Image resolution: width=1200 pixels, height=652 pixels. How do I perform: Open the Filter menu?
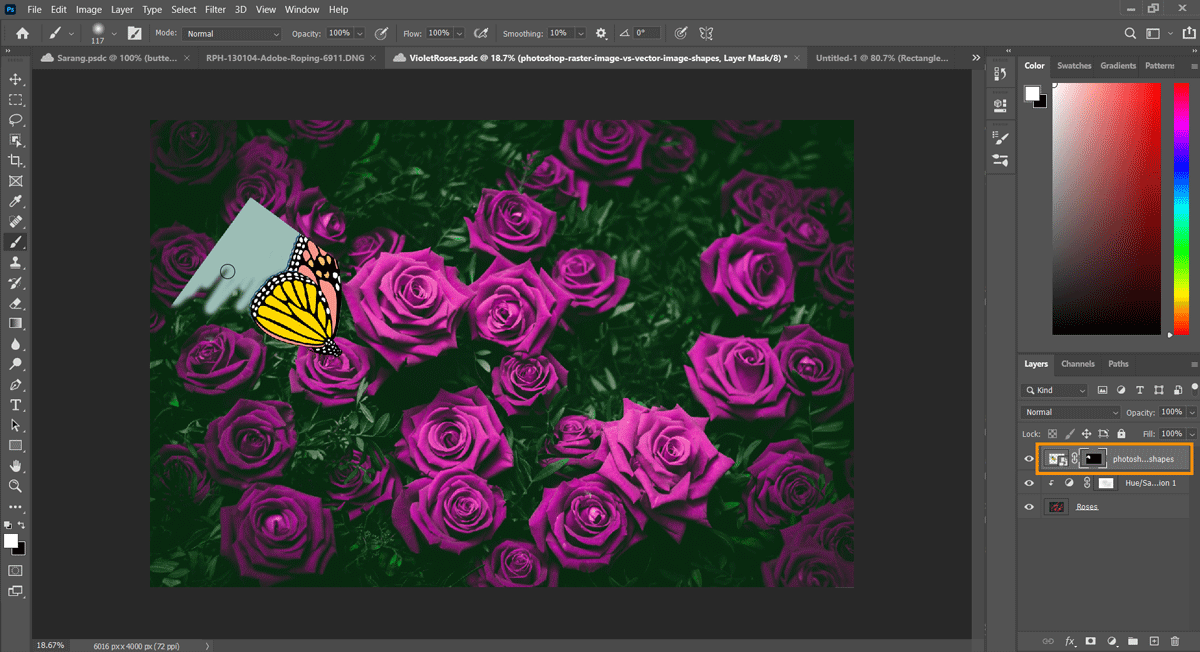coord(215,9)
